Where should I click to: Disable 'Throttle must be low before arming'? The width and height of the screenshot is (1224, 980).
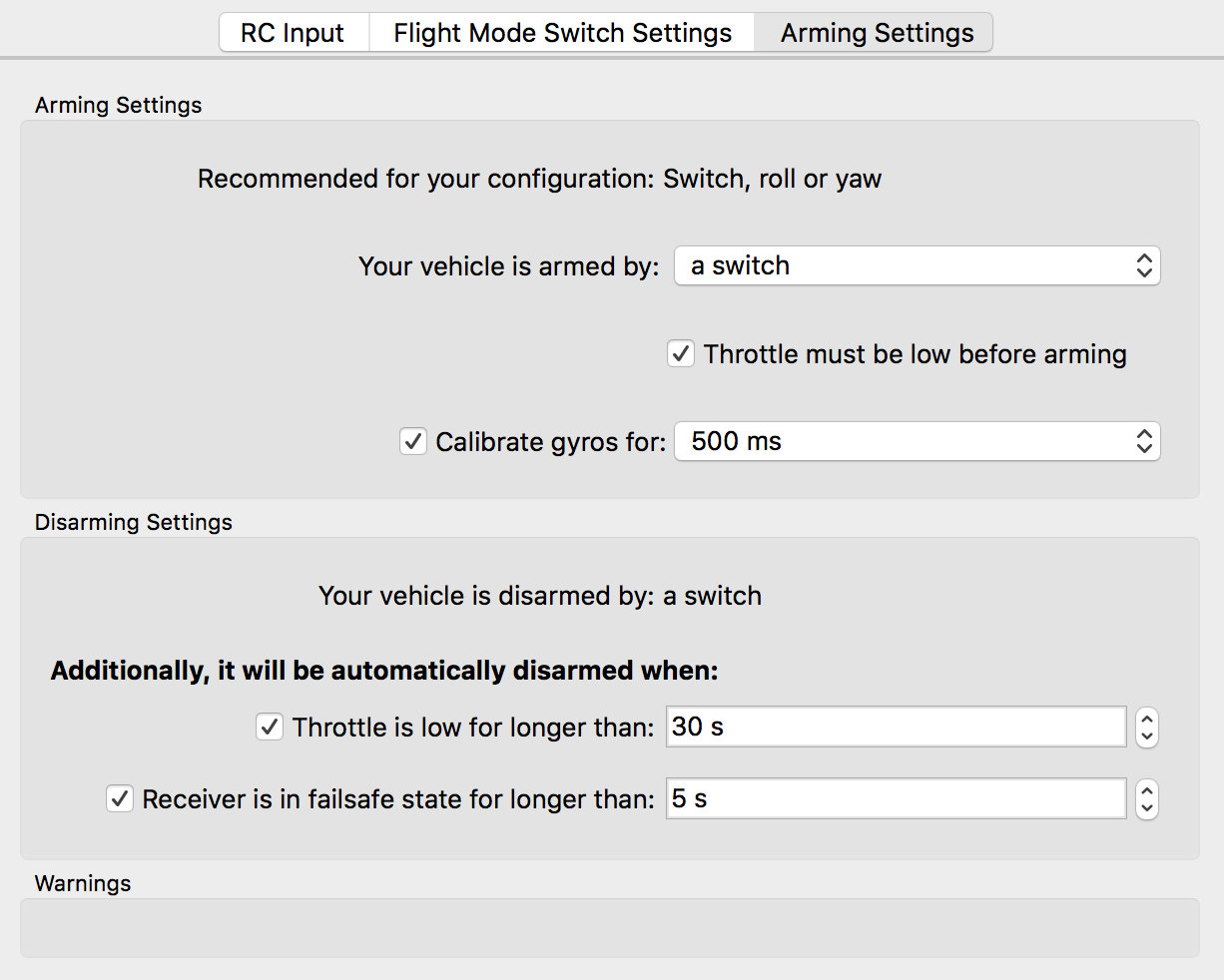pyautogui.click(x=680, y=353)
